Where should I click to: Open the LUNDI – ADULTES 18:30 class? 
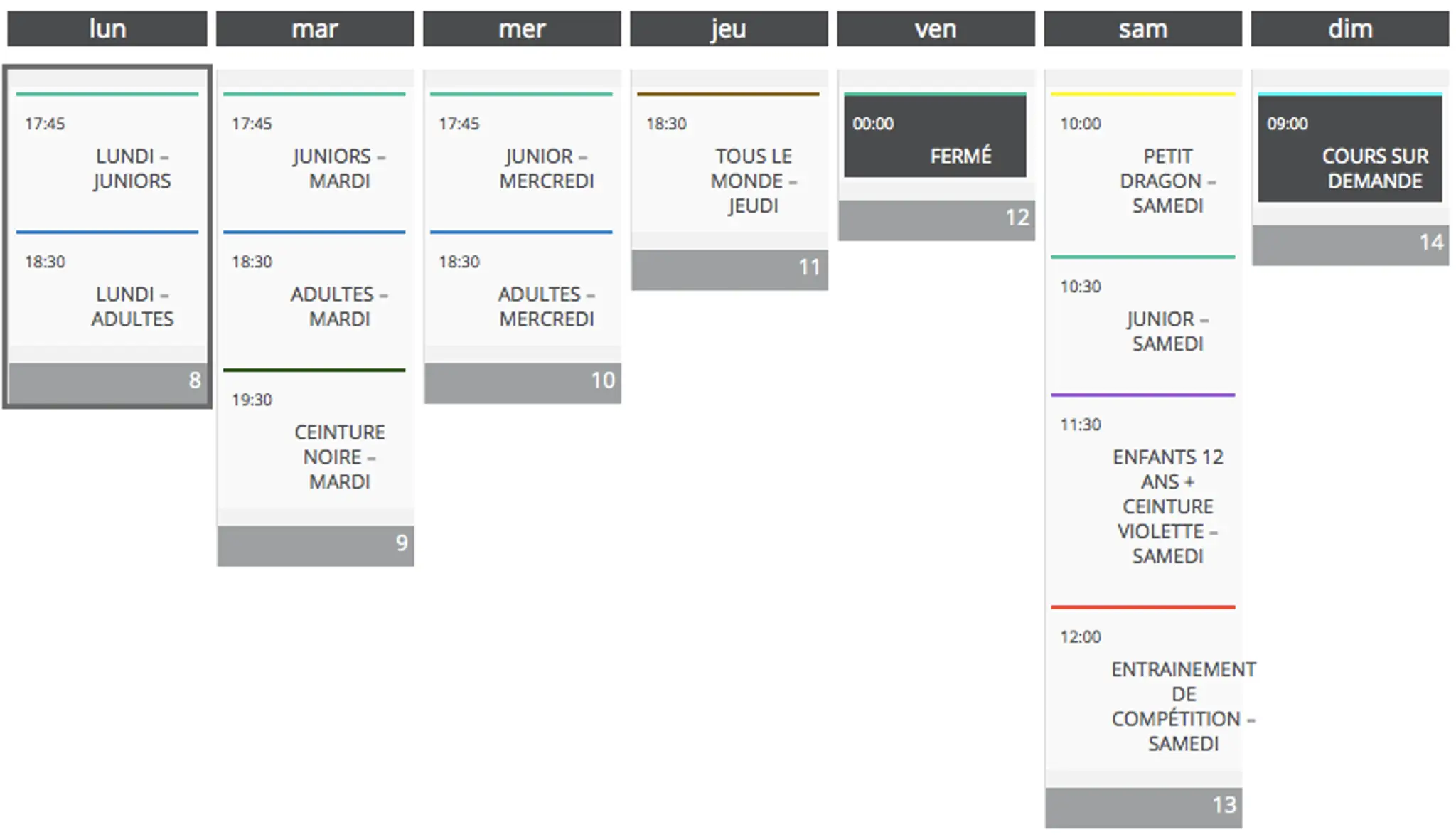tap(132, 306)
